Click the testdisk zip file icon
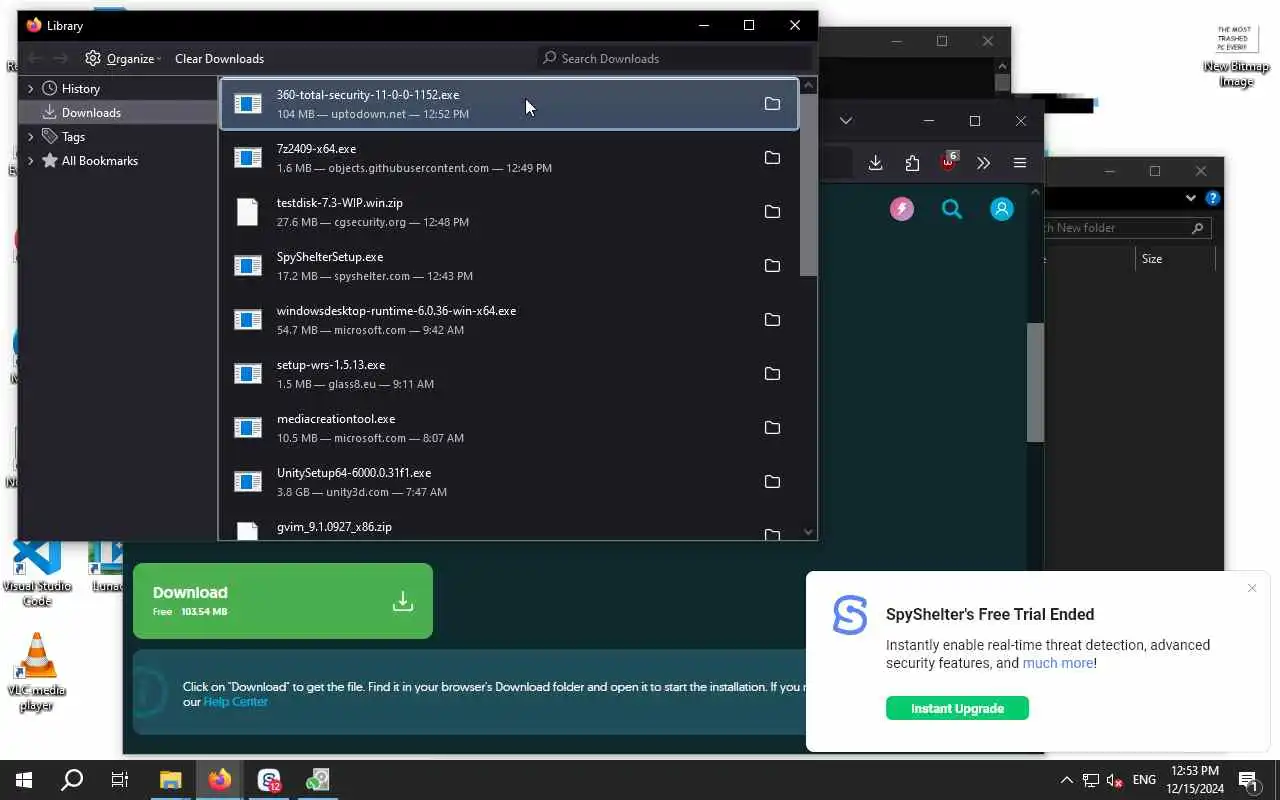 tap(247, 212)
